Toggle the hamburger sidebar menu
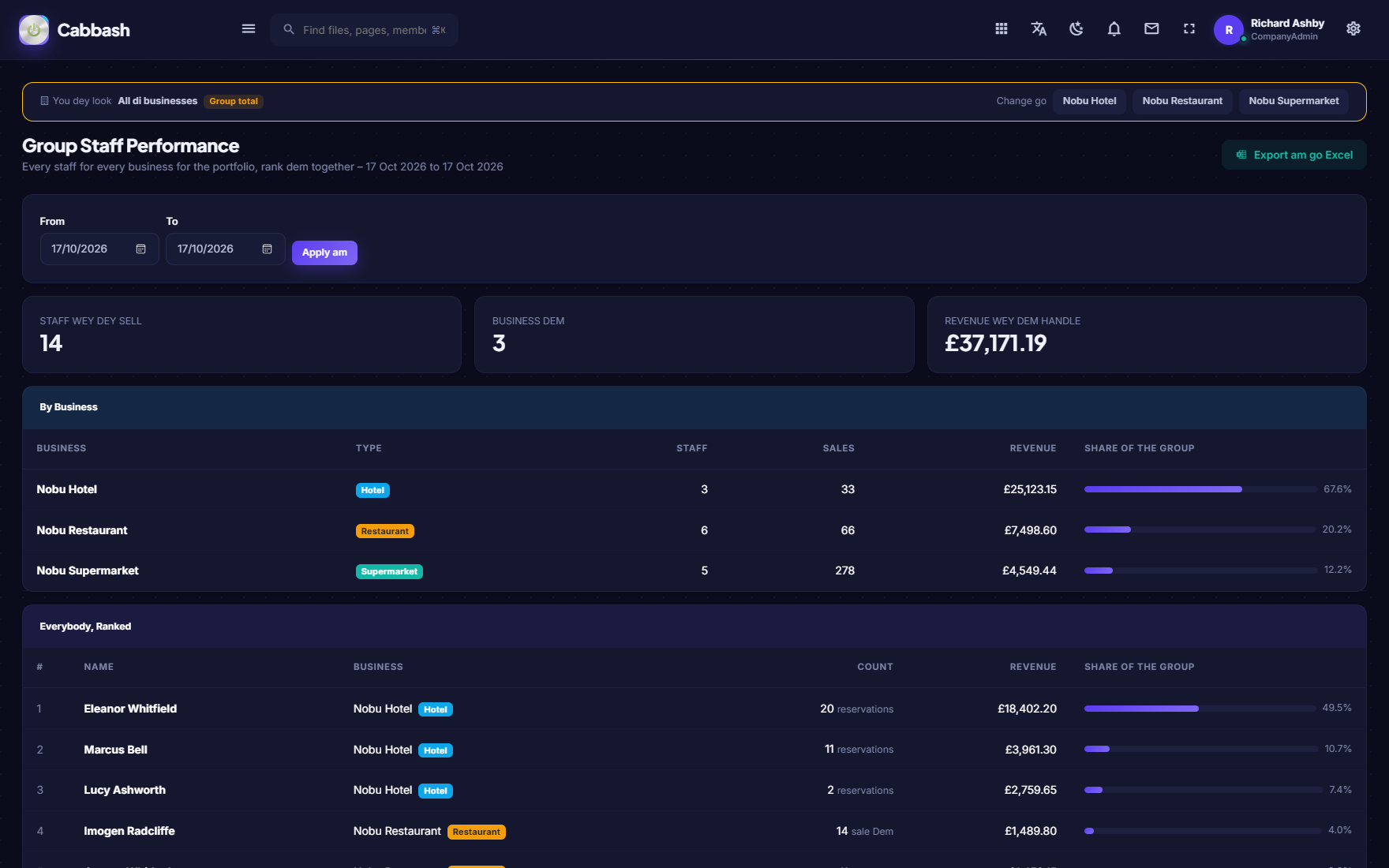 [249, 29]
